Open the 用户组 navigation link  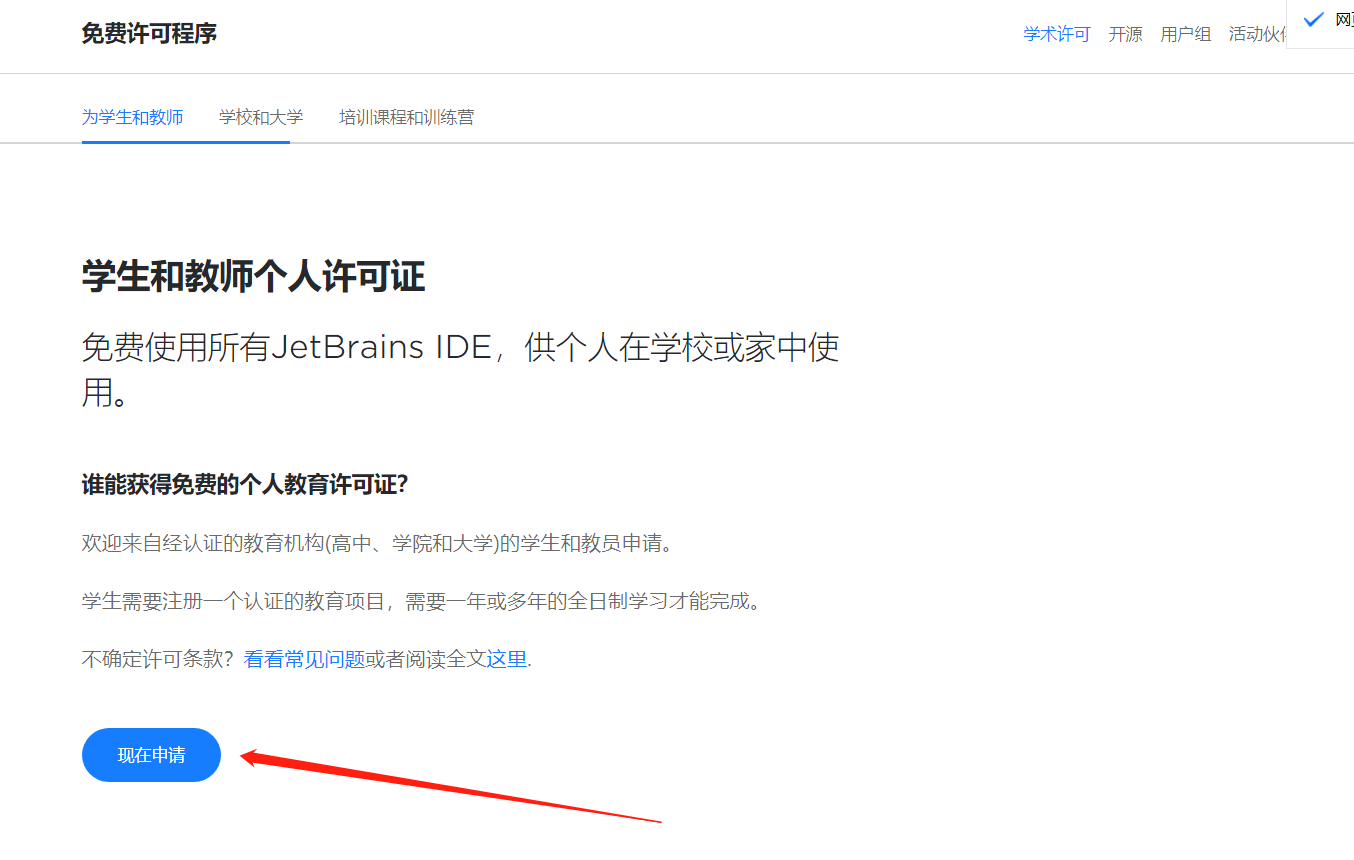(x=1185, y=33)
